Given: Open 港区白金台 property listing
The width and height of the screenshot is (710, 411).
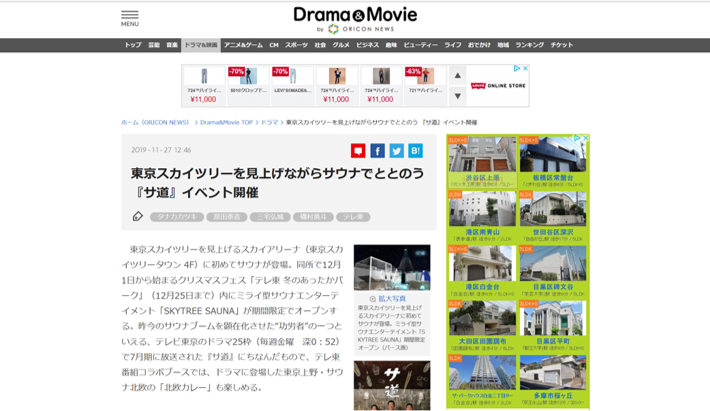Looking at the screenshot, I should (482, 272).
